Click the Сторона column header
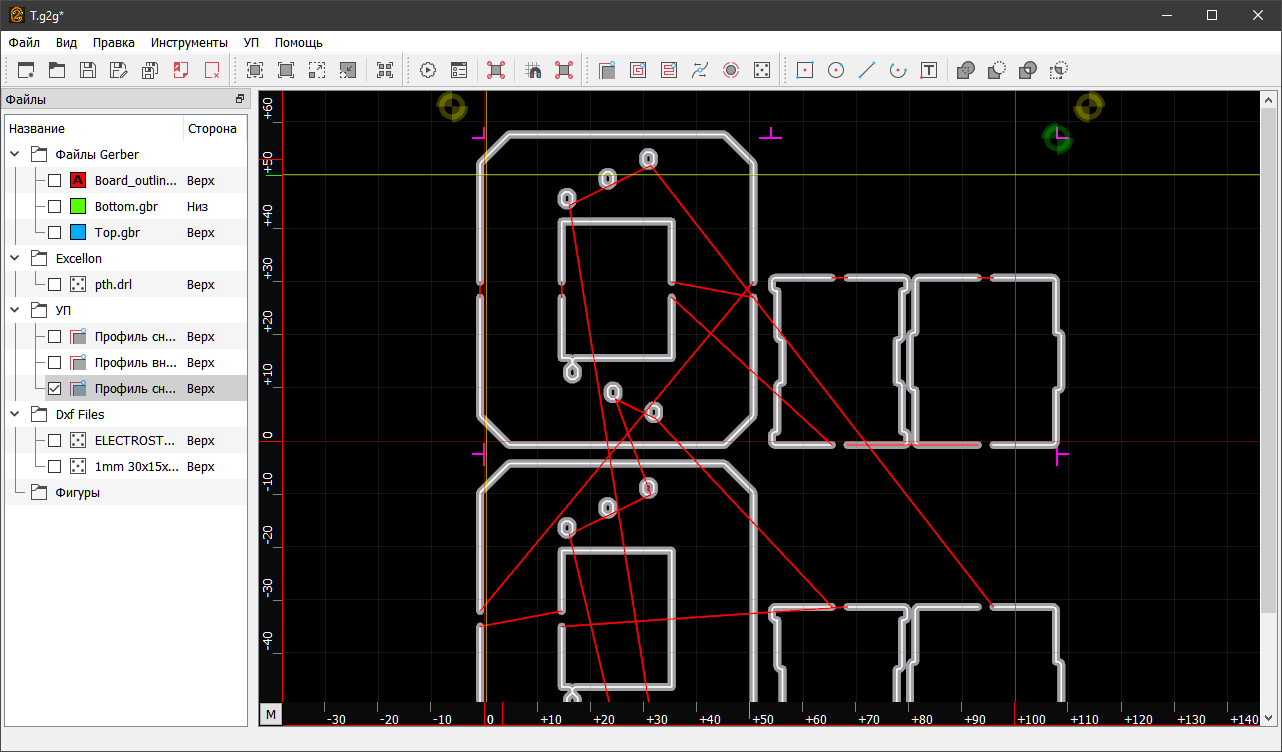Screen dimensions: 1282x752 pos(215,129)
